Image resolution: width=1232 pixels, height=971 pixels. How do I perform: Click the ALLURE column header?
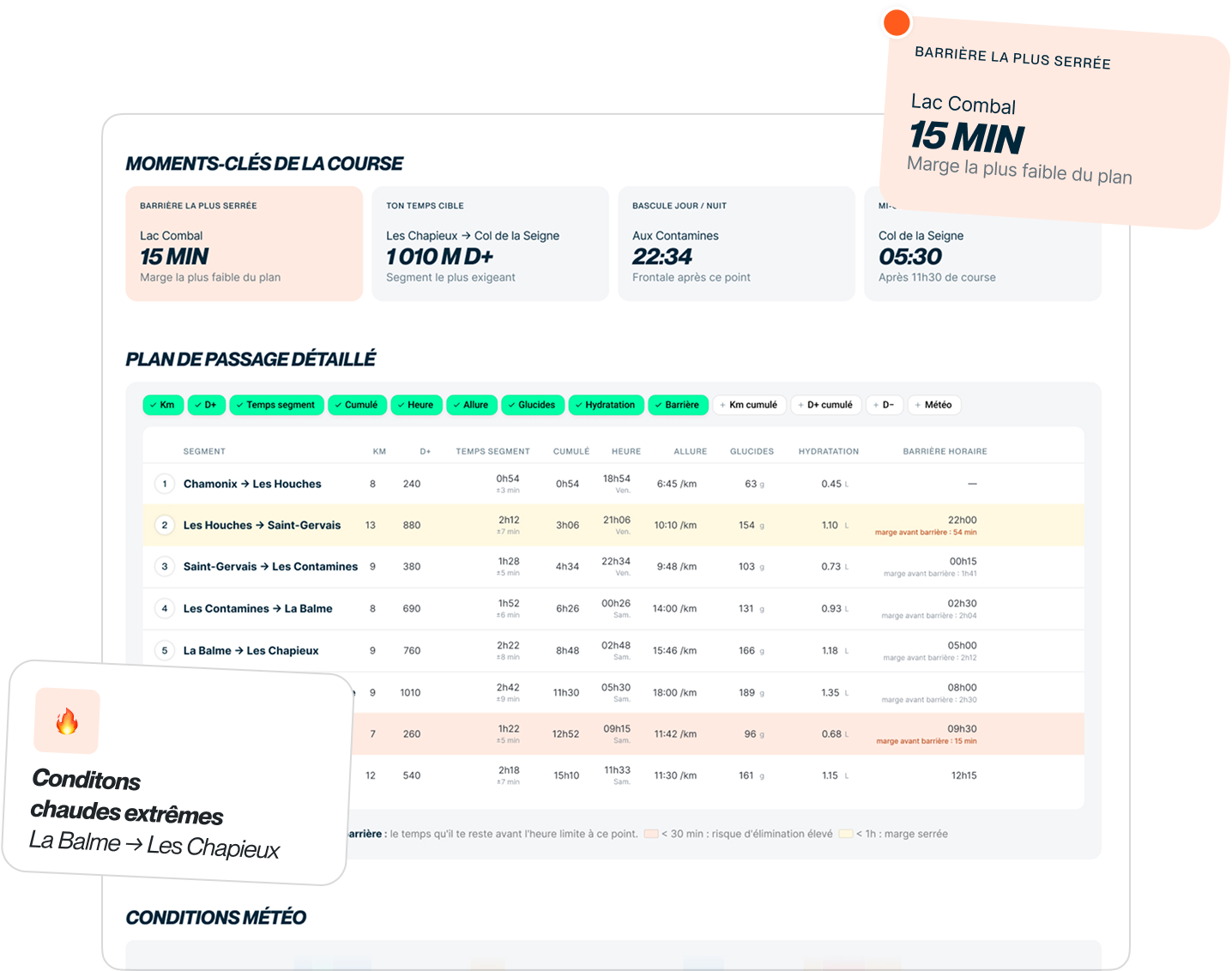click(691, 451)
